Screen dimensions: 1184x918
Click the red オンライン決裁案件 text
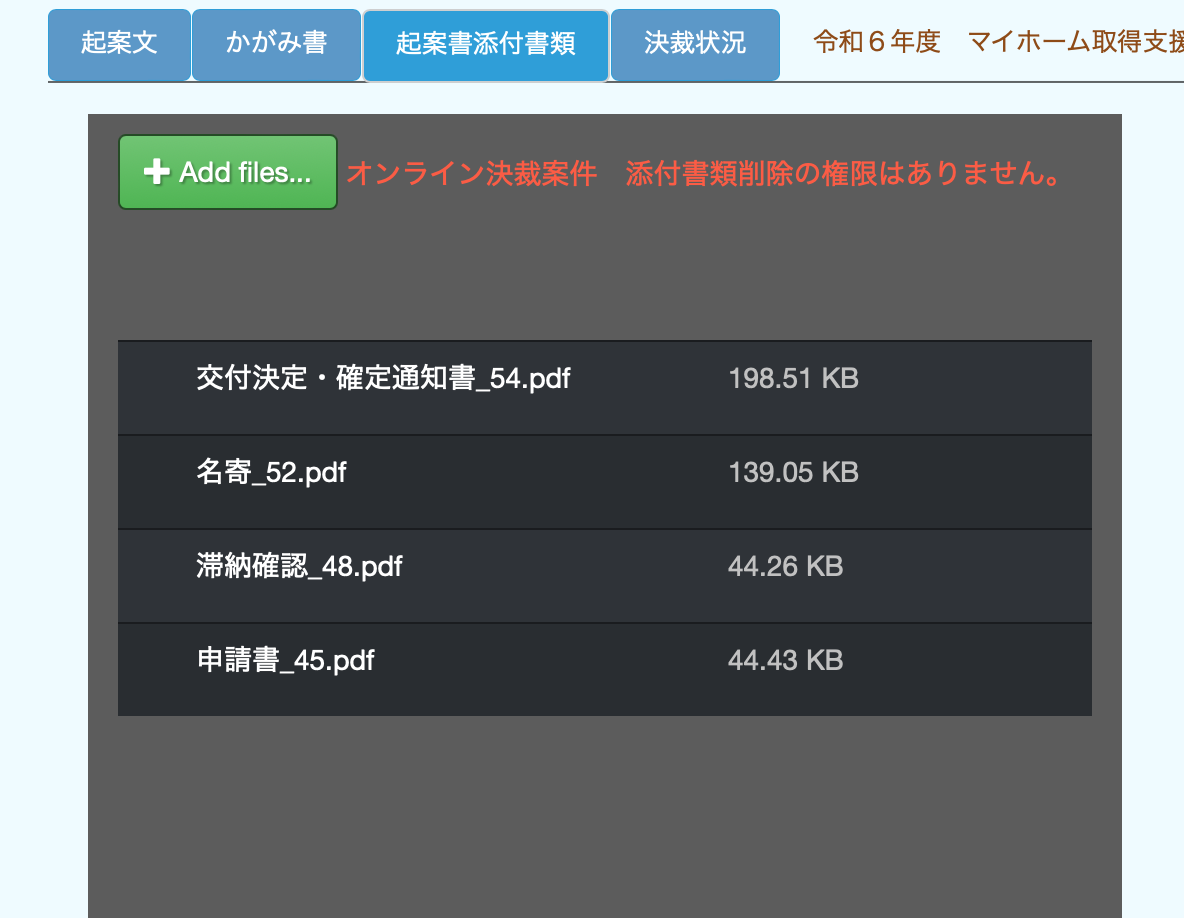(x=471, y=174)
